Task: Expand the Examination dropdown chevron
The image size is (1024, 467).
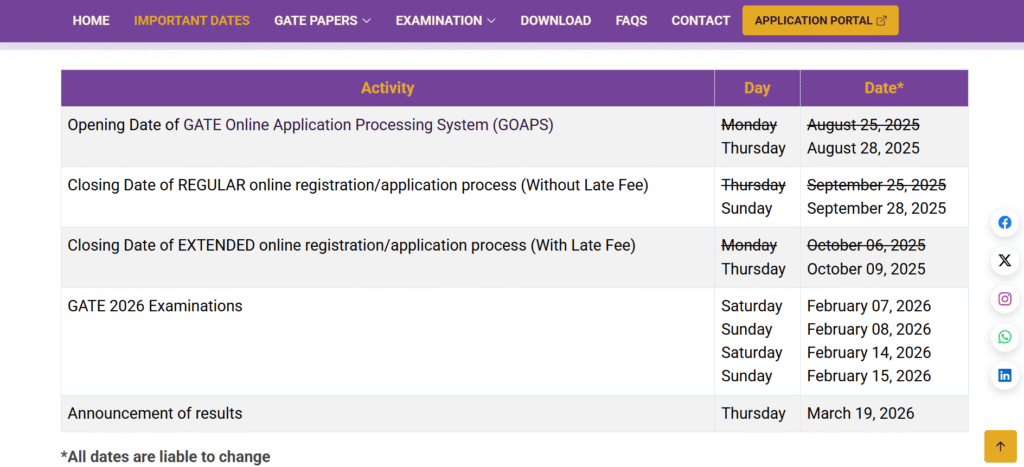Action: click(491, 21)
